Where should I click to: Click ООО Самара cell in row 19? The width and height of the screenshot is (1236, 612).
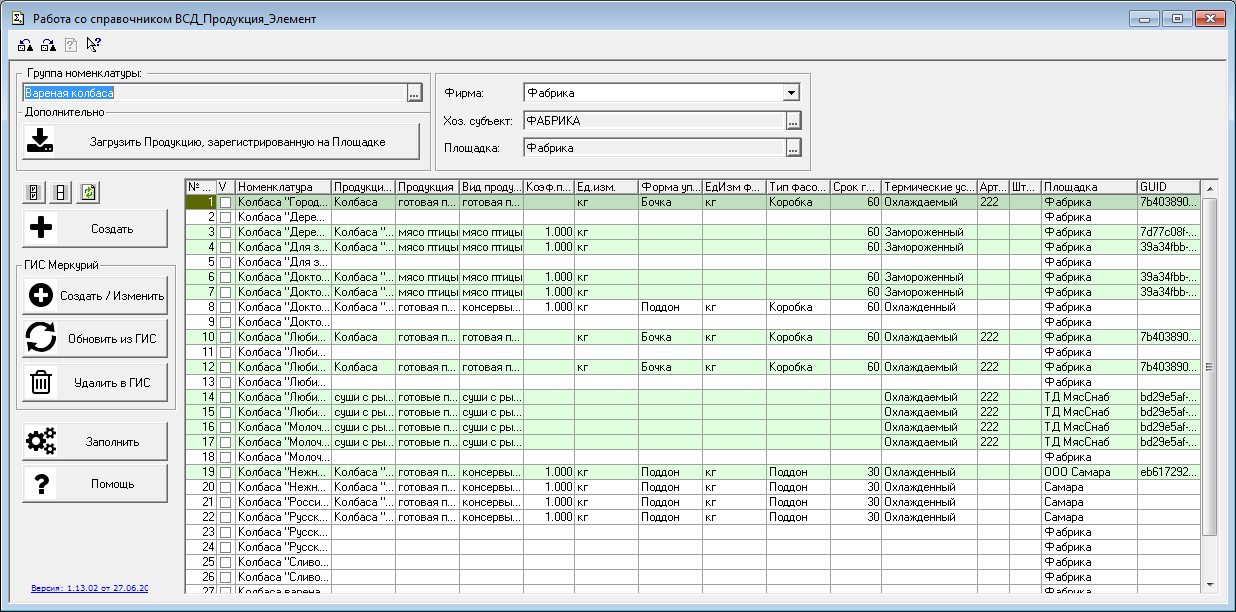point(1089,472)
